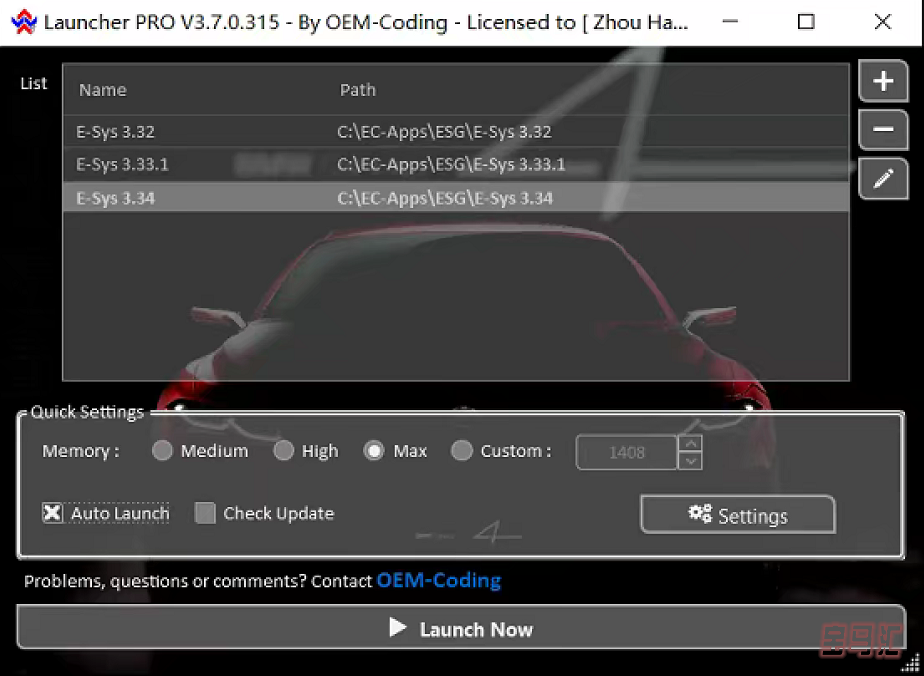Image resolution: width=924 pixels, height=676 pixels.
Task: Disable the Auto Launch checkbox
Action: coord(52,513)
